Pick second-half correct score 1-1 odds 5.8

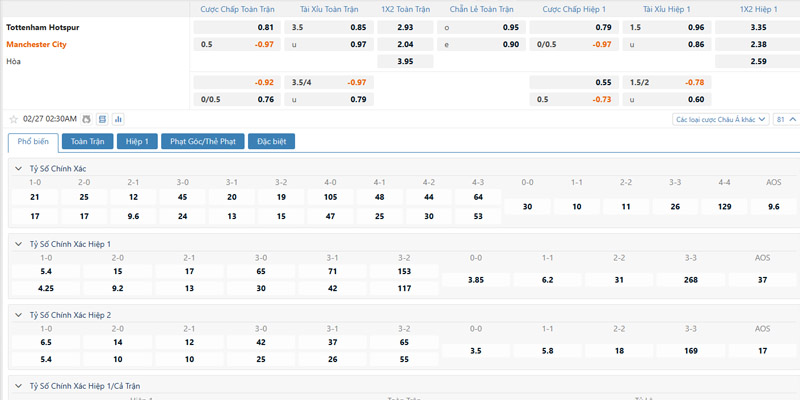click(547, 351)
